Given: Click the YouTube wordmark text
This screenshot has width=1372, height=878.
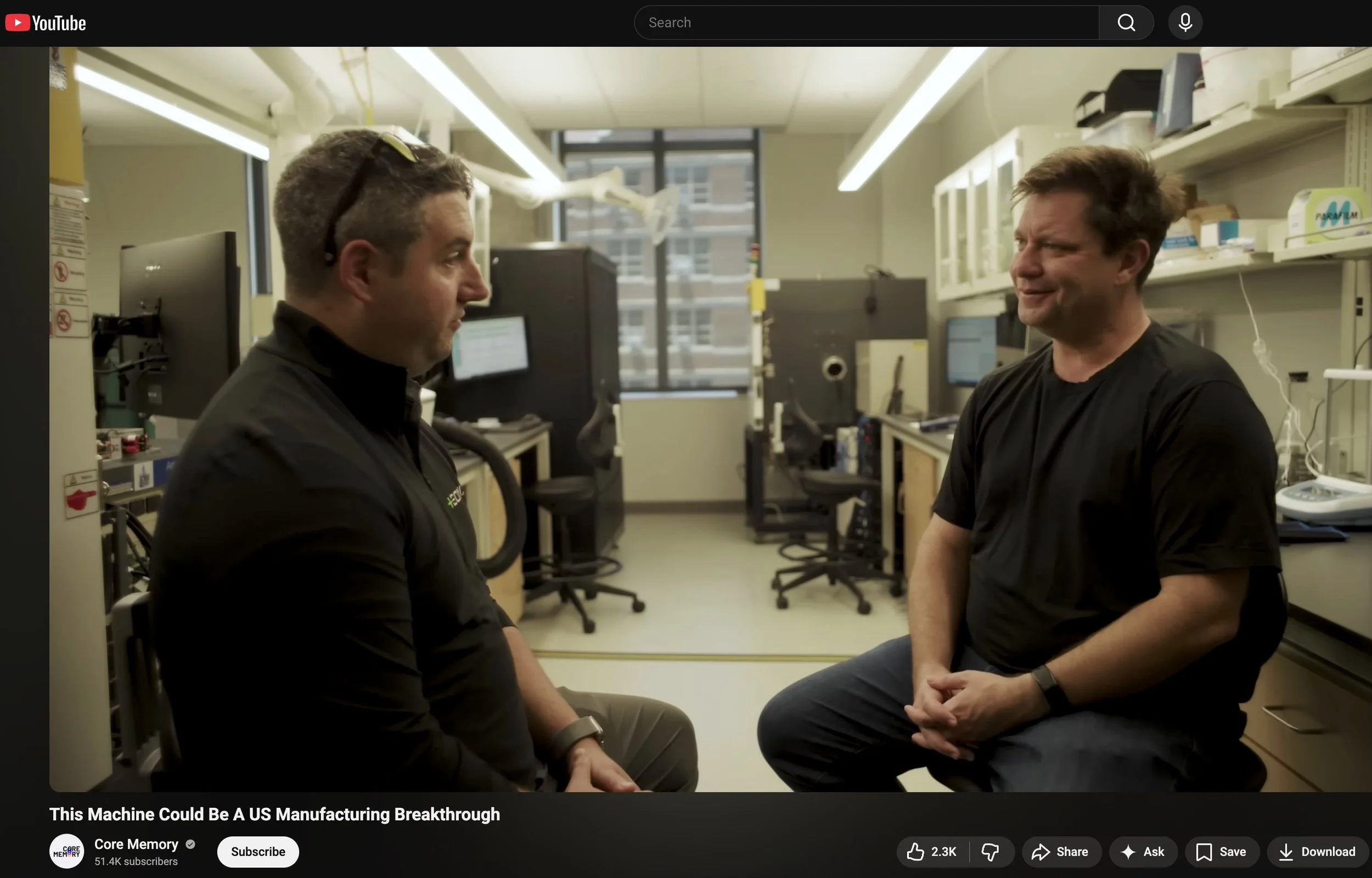Looking at the screenshot, I should [59, 24].
